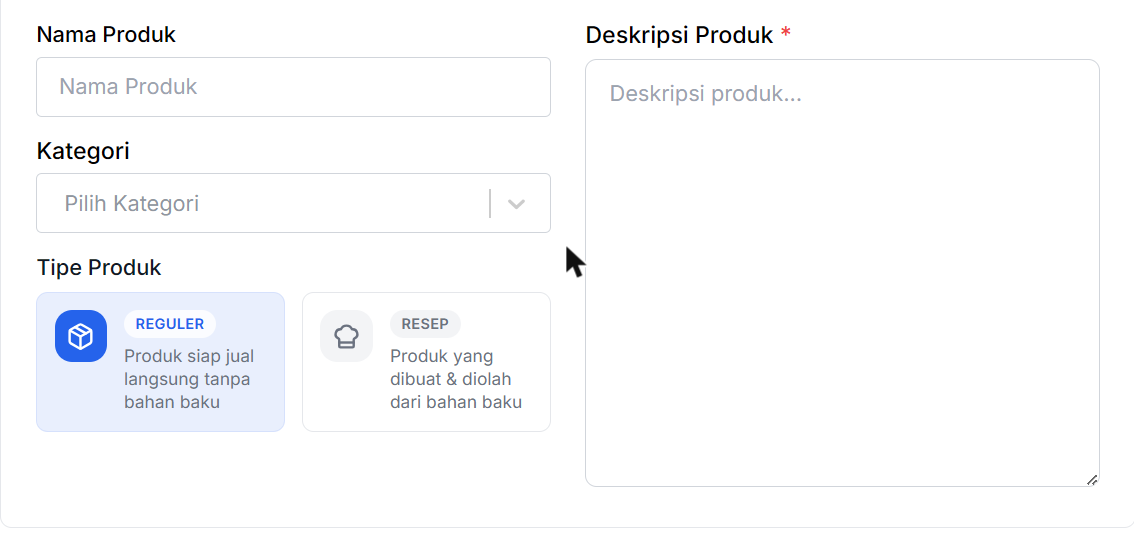Image resolution: width=1134 pixels, height=536 pixels.
Task: Select the RESEP product type card
Action: tap(426, 362)
